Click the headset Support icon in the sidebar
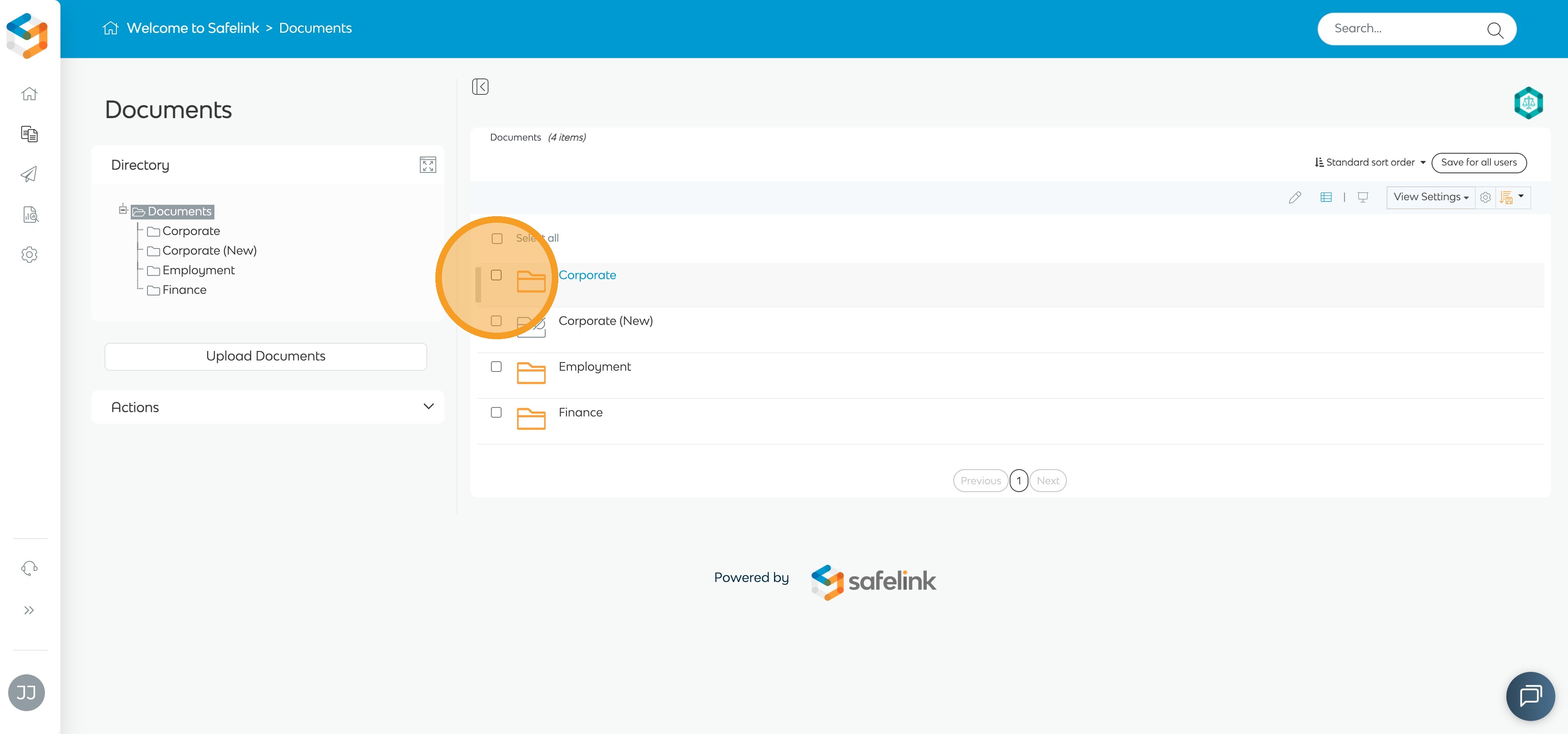The width and height of the screenshot is (1568, 734). pyautogui.click(x=29, y=568)
